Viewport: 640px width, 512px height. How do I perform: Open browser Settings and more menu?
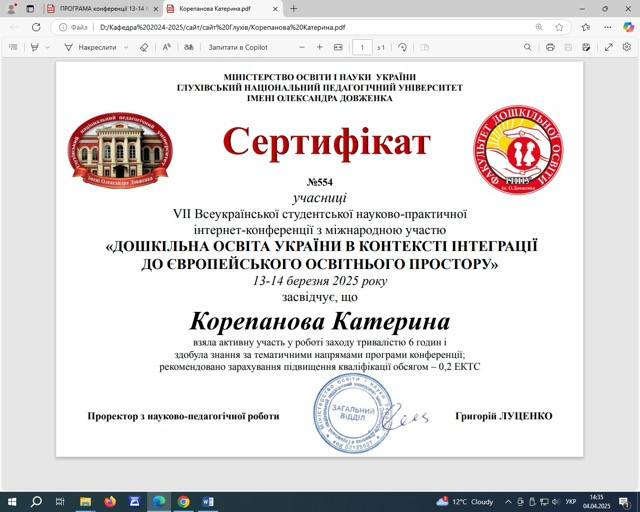[x=608, y=27]
